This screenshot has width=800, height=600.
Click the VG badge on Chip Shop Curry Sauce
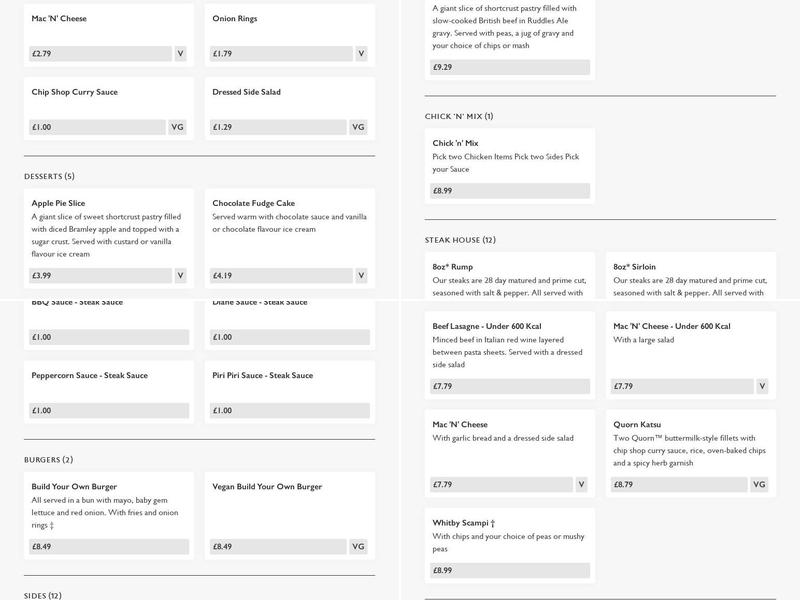coord(177,128)
